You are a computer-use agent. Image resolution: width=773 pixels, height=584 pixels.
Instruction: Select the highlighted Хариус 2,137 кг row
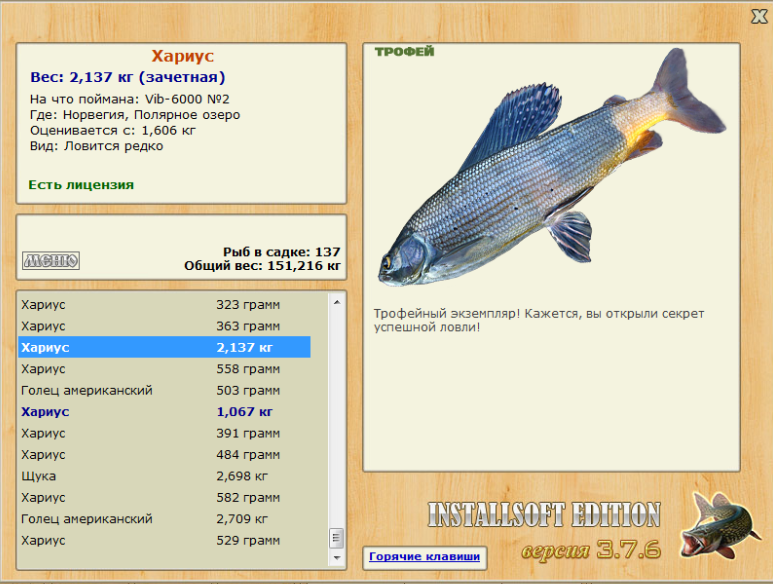(165, 347)
